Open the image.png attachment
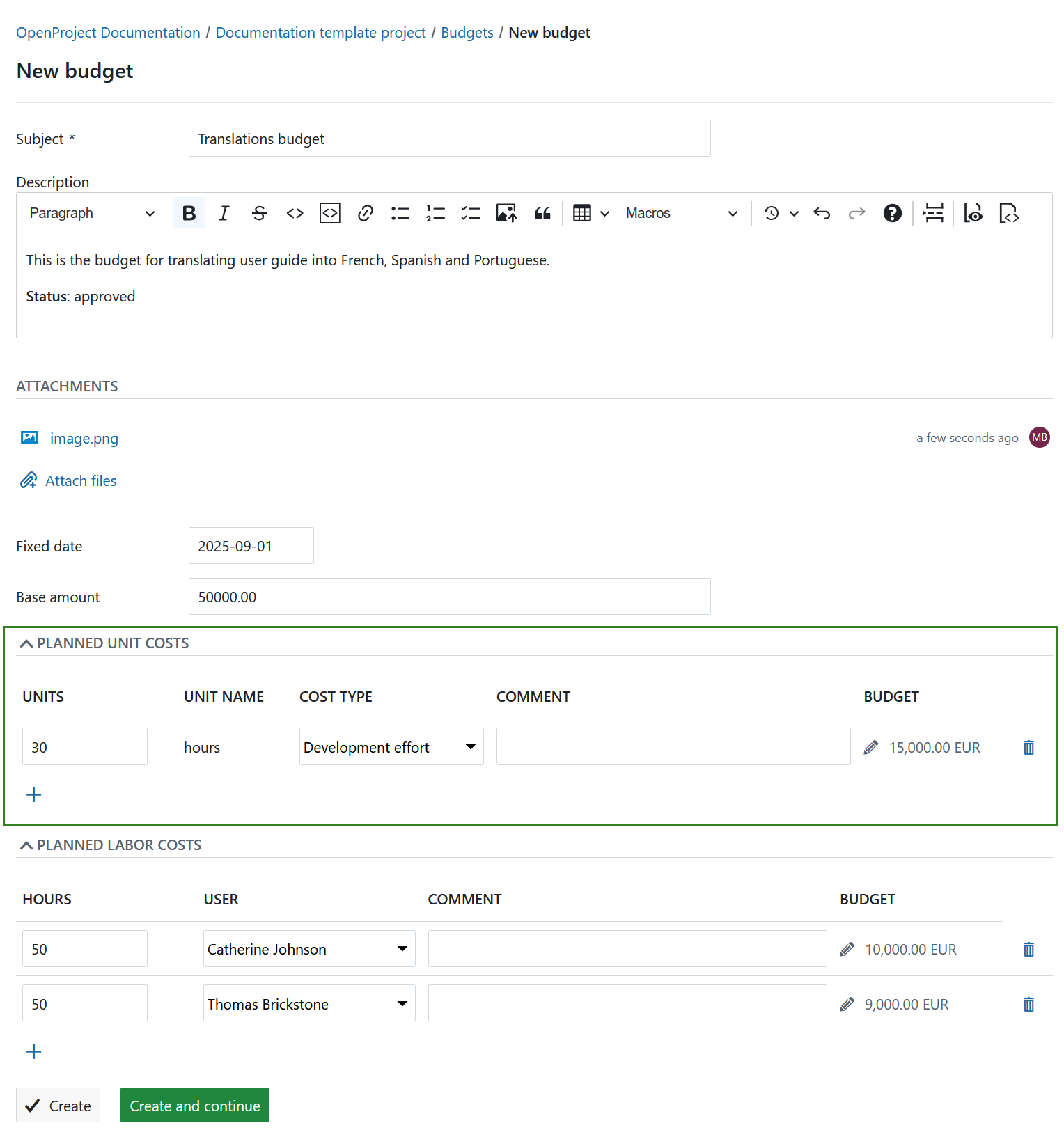This screenshot has height=1130, width=1064. point(84,439)
